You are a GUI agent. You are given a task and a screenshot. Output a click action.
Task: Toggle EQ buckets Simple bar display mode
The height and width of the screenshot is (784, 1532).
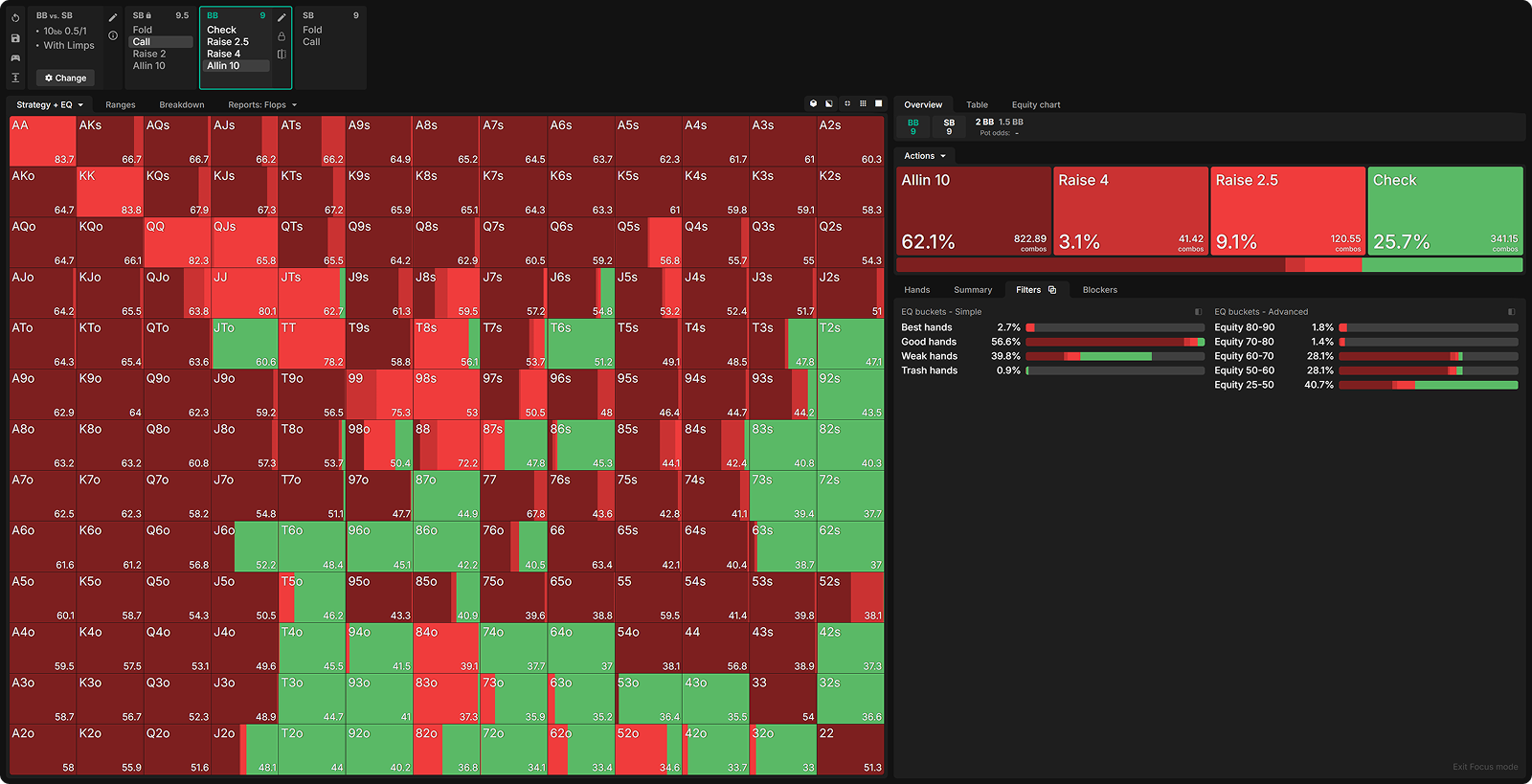[1198, 312]
